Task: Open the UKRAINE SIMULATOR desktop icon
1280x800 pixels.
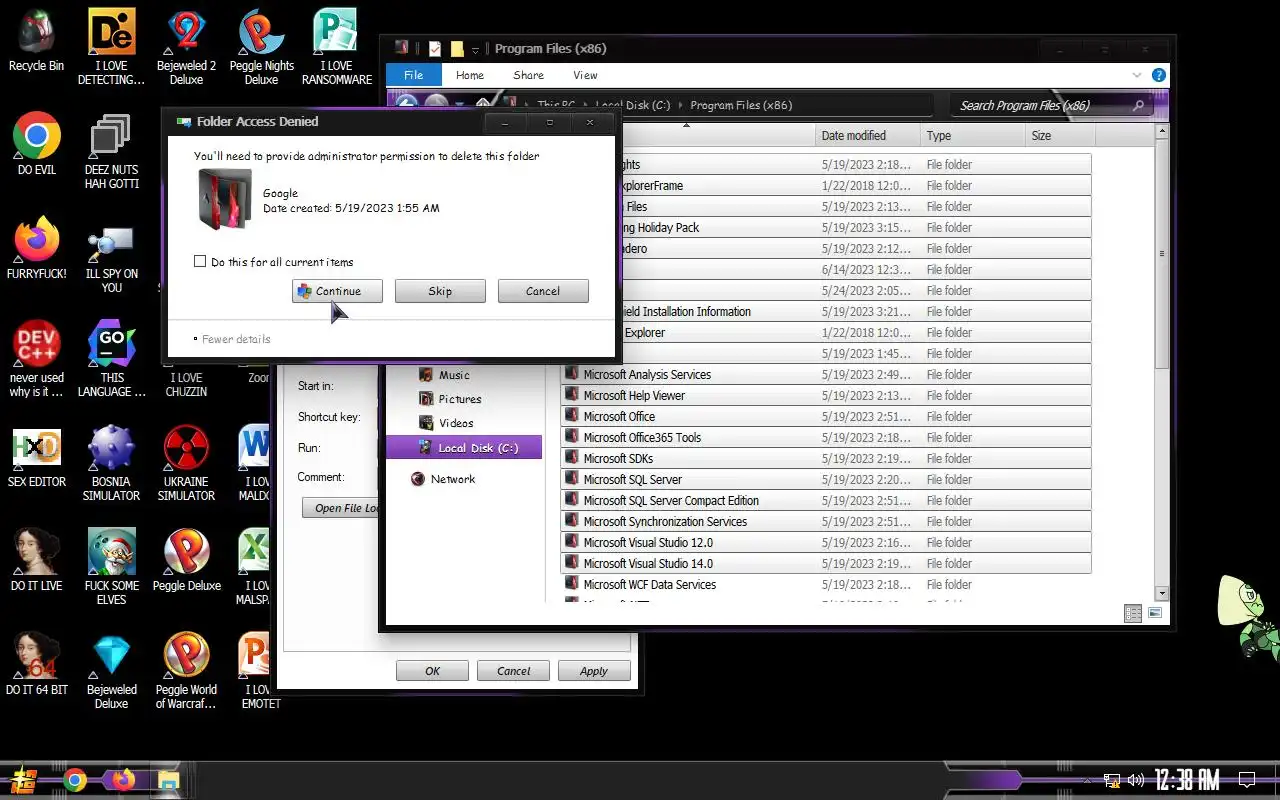Action: pyautogui.click(x=186, y=463)
